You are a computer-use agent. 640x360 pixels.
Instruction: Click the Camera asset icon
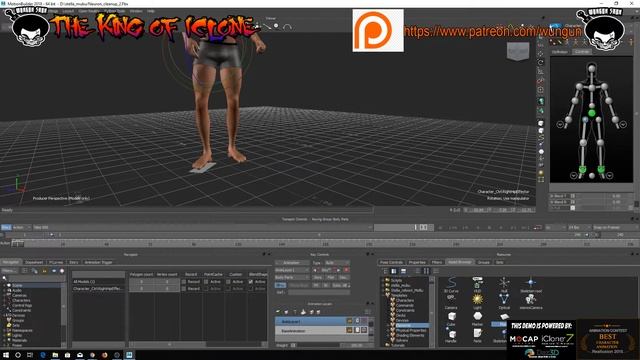click(451, 301)
